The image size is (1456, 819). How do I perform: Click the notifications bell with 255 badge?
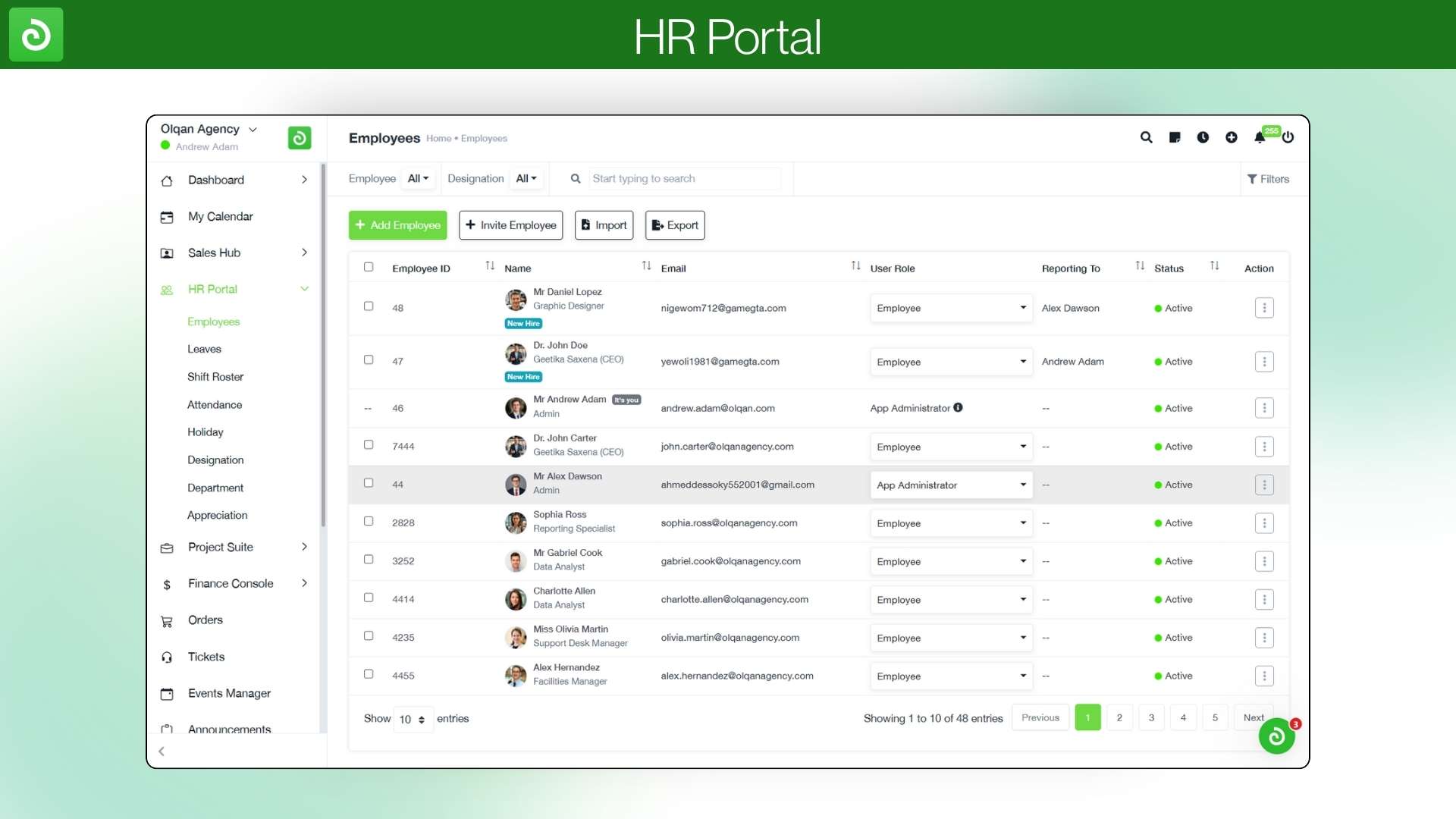1260,138
